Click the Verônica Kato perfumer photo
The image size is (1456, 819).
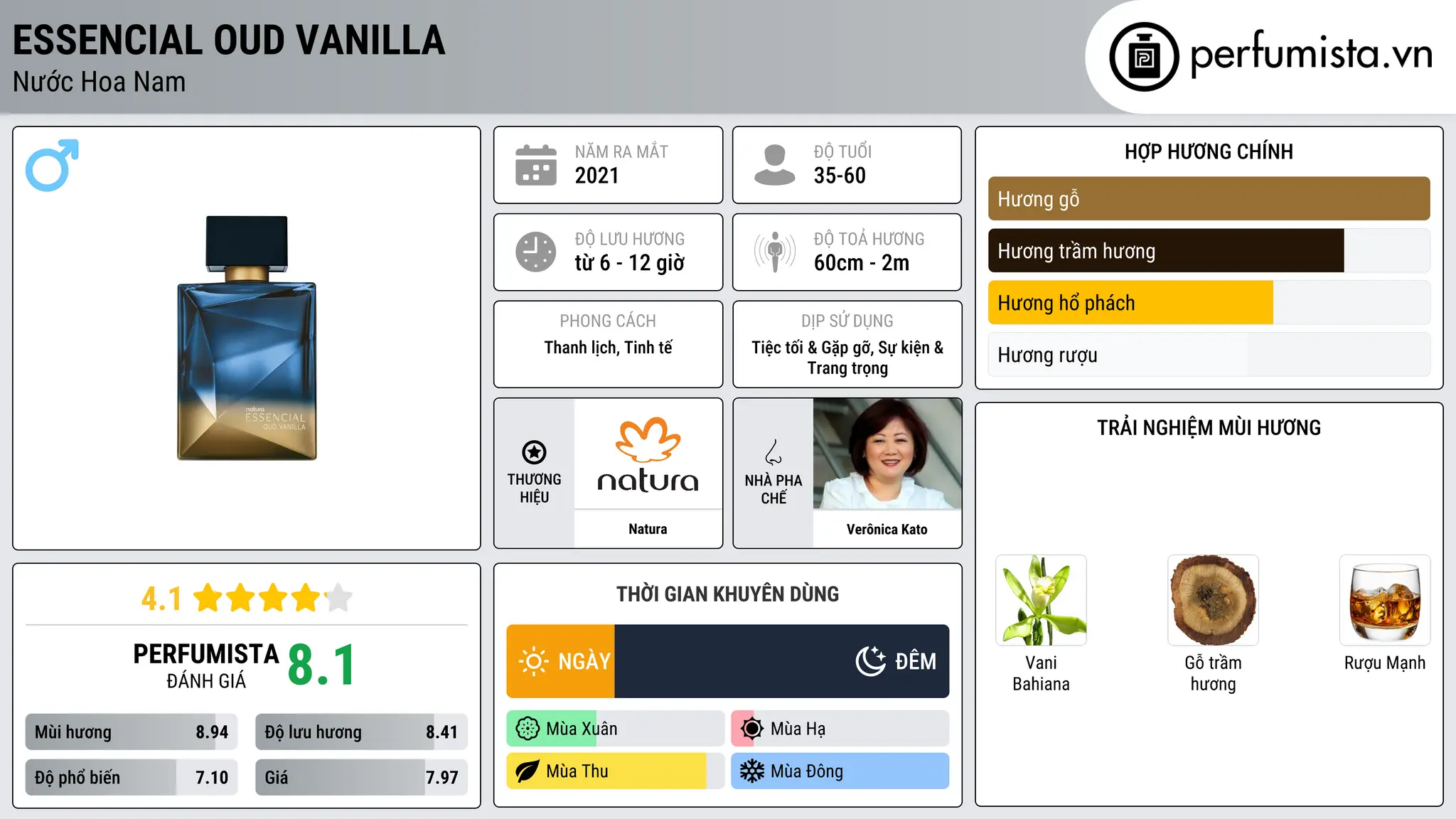coord(887,454)
